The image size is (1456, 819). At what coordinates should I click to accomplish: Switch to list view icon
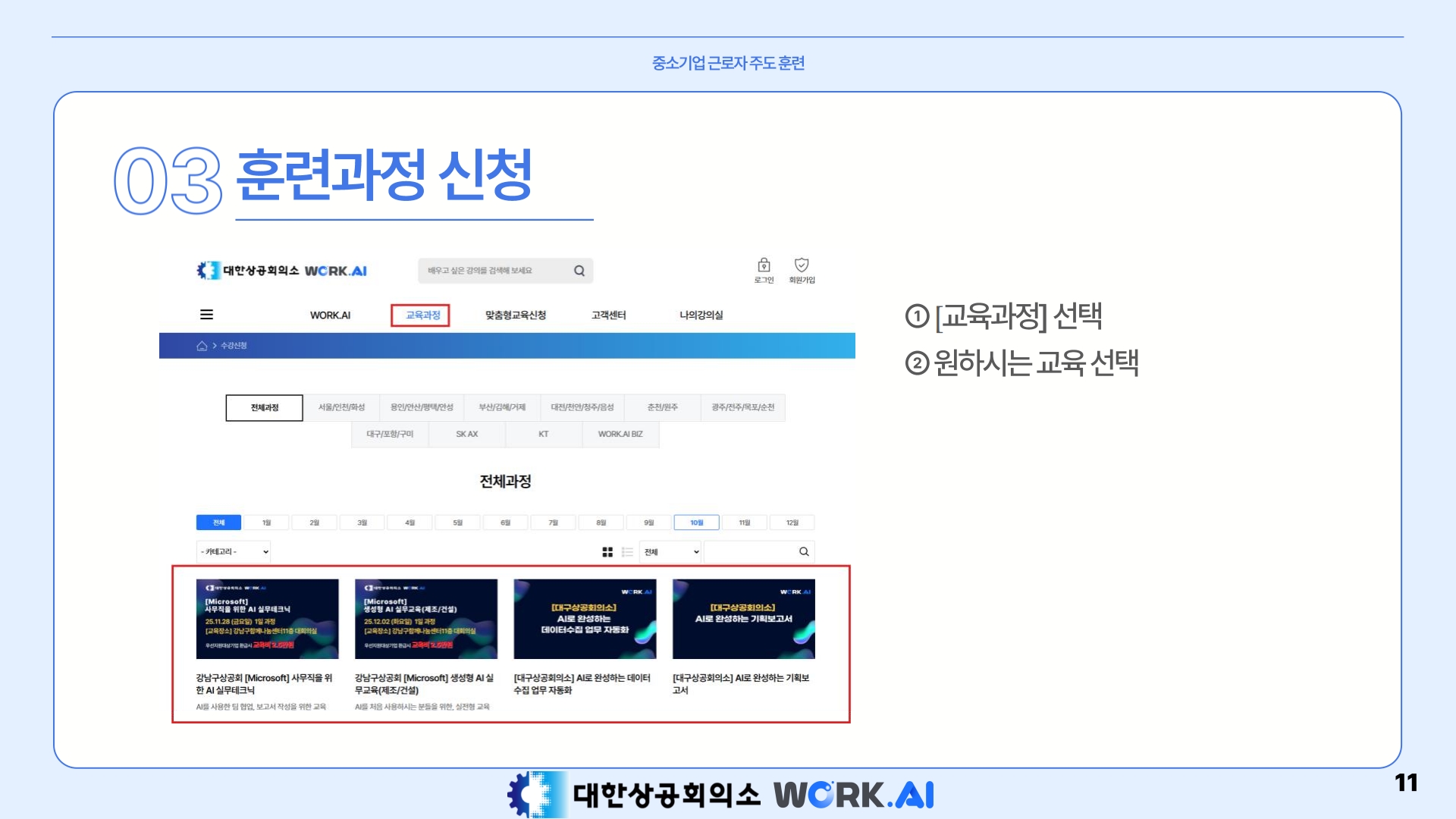[627, 552]
